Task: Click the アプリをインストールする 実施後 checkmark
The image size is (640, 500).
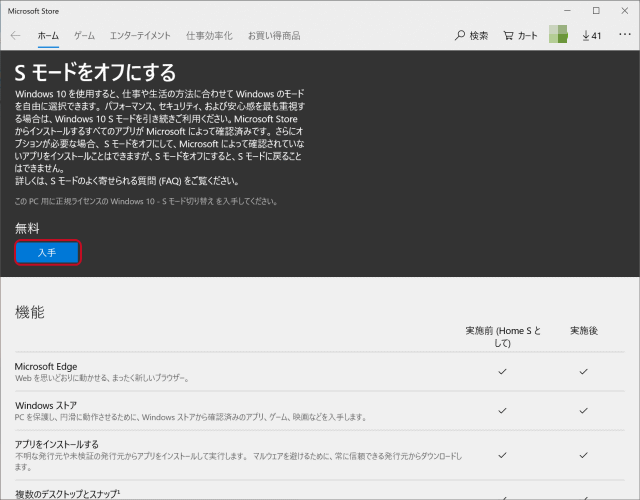Action: tap(584, 455)
